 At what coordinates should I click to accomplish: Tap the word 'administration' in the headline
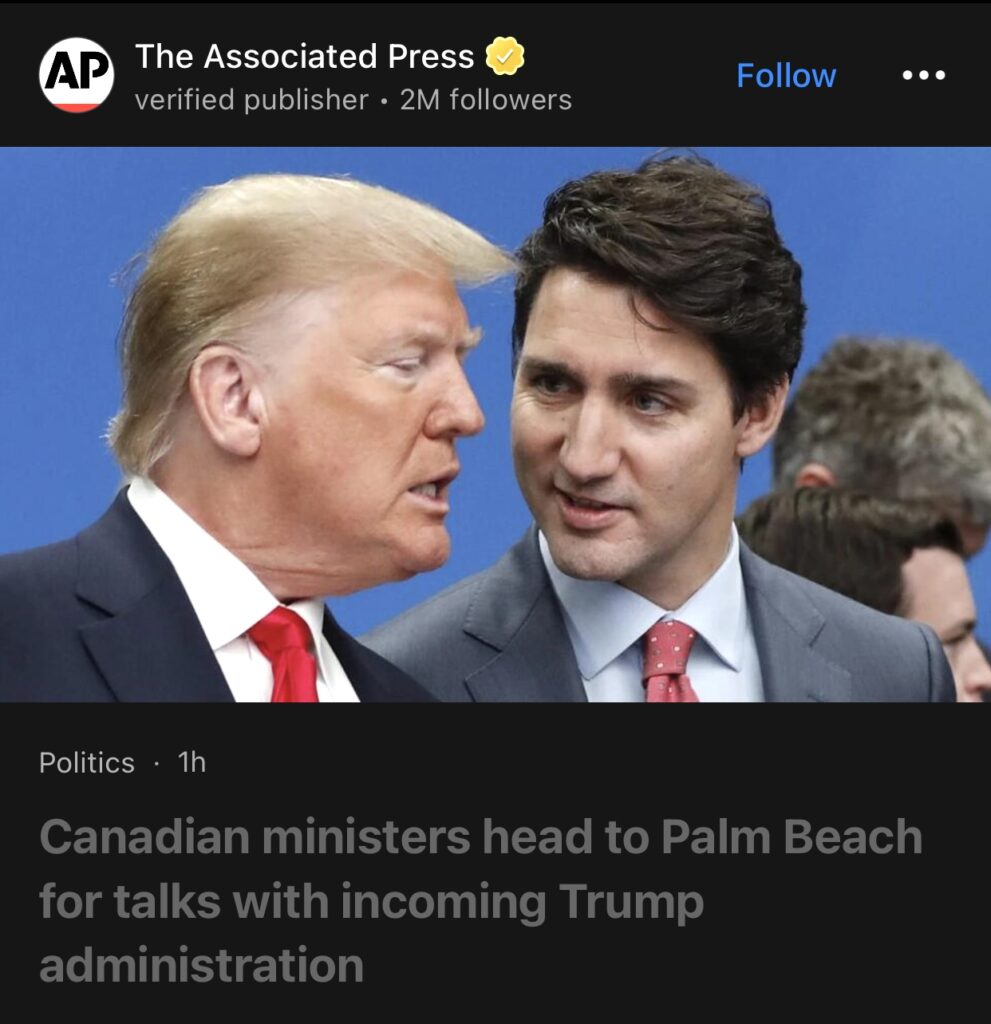point(201,965)
